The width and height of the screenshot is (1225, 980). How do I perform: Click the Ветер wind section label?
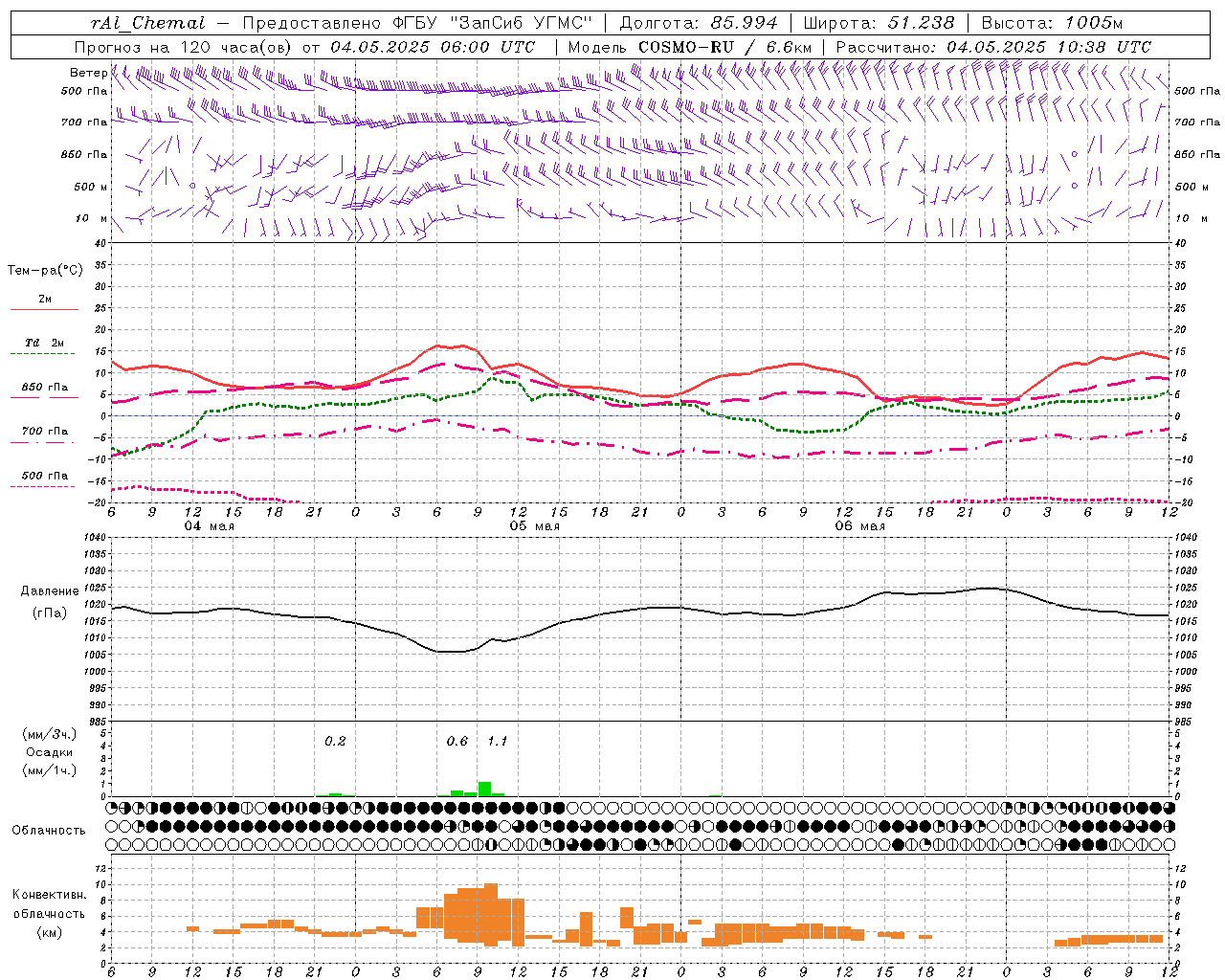tap(88, 73)
